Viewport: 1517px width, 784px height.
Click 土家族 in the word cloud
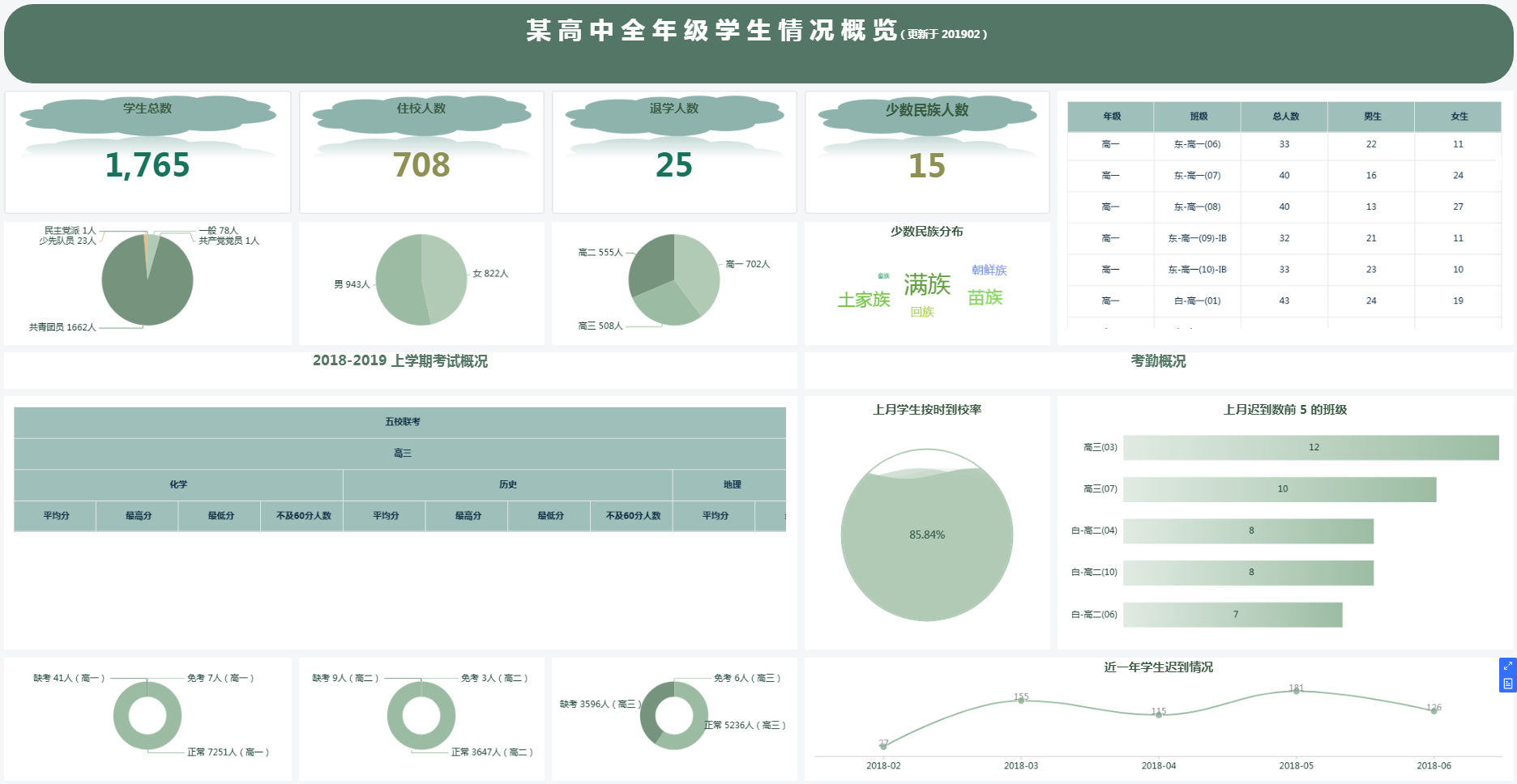pos(864,300)
